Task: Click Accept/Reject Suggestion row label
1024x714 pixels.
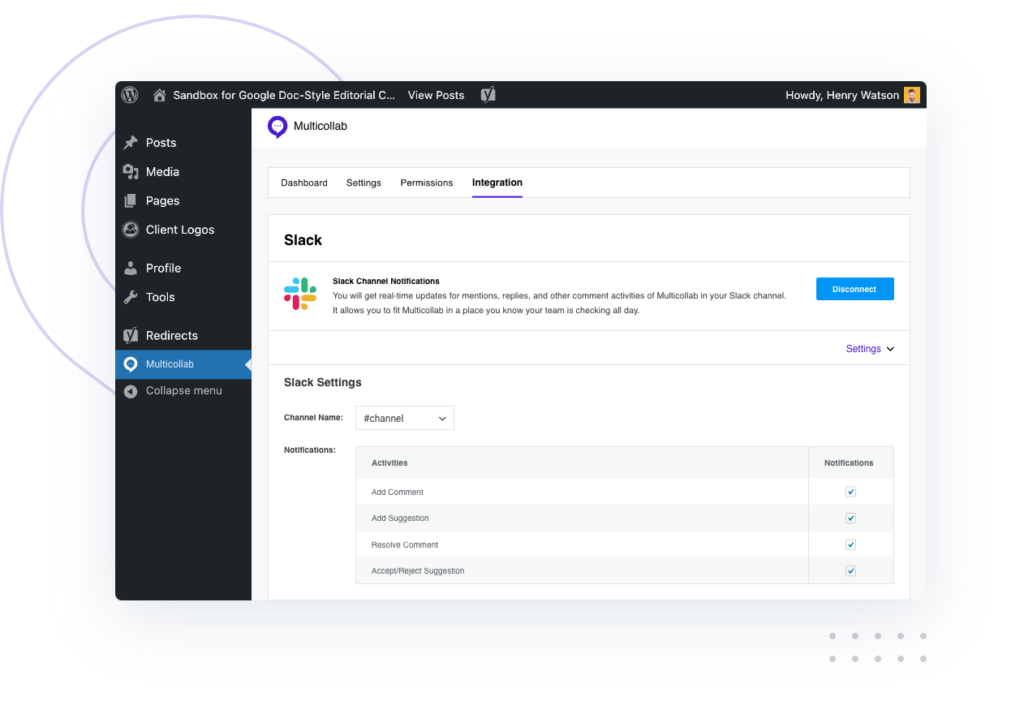Action: (x=417, y=571)
